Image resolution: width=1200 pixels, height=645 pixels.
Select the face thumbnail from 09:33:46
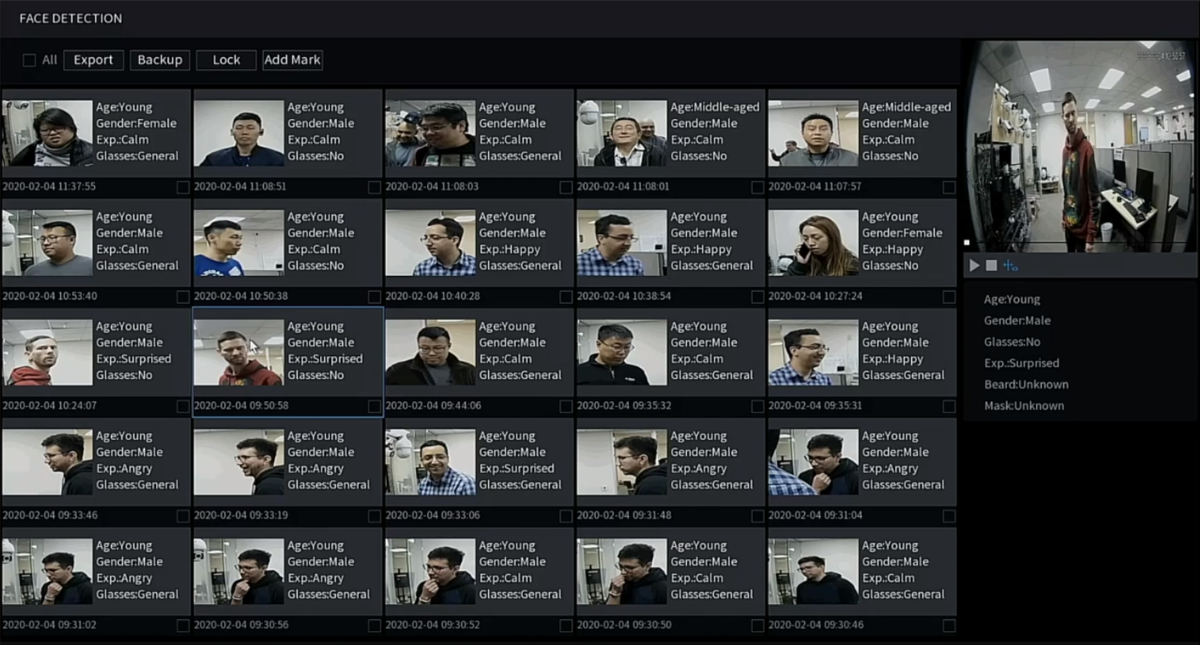(x=48, y=462)
